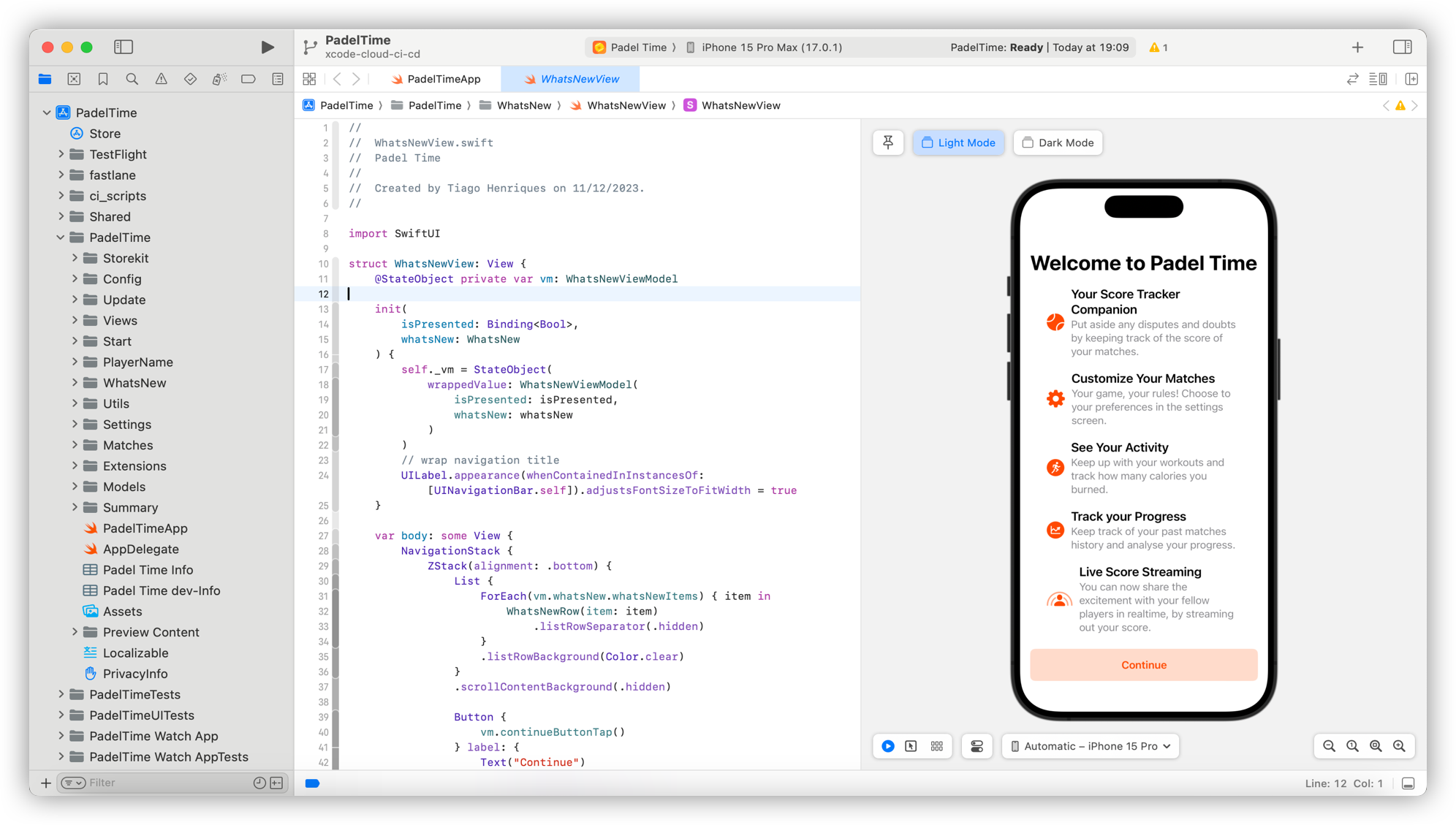Select the Store file
This screenshot has height=825, width=1456.
(x=105, y=134)
